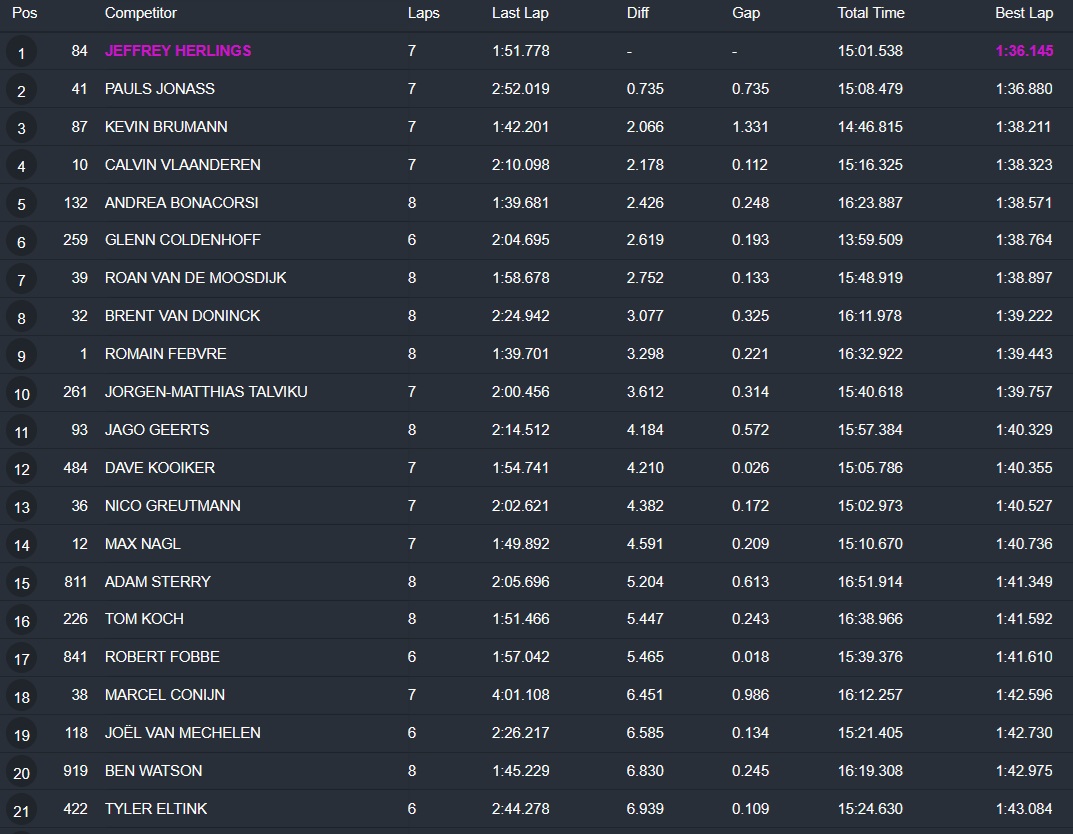This screenshot has height=834, width=1073.
Task: Open Pauls Jonass competitor entry
Action: pyautogui.click(x=160, y=89)
